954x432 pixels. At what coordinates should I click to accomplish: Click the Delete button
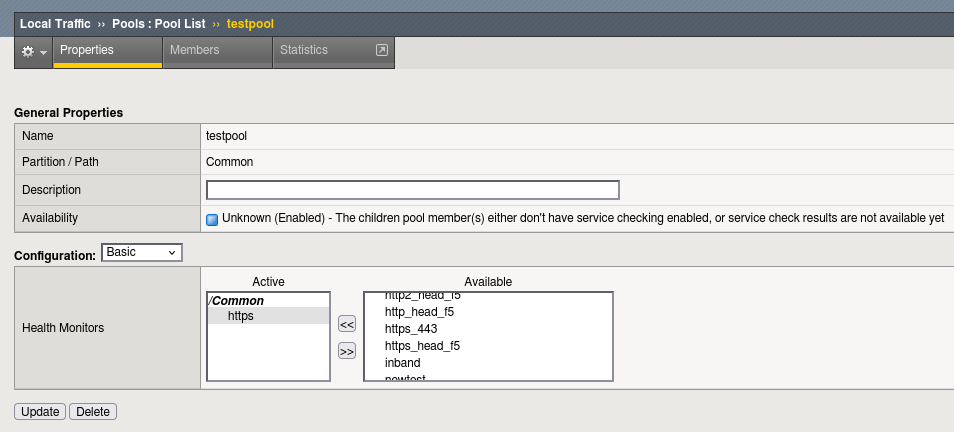(x=93, y=412)
